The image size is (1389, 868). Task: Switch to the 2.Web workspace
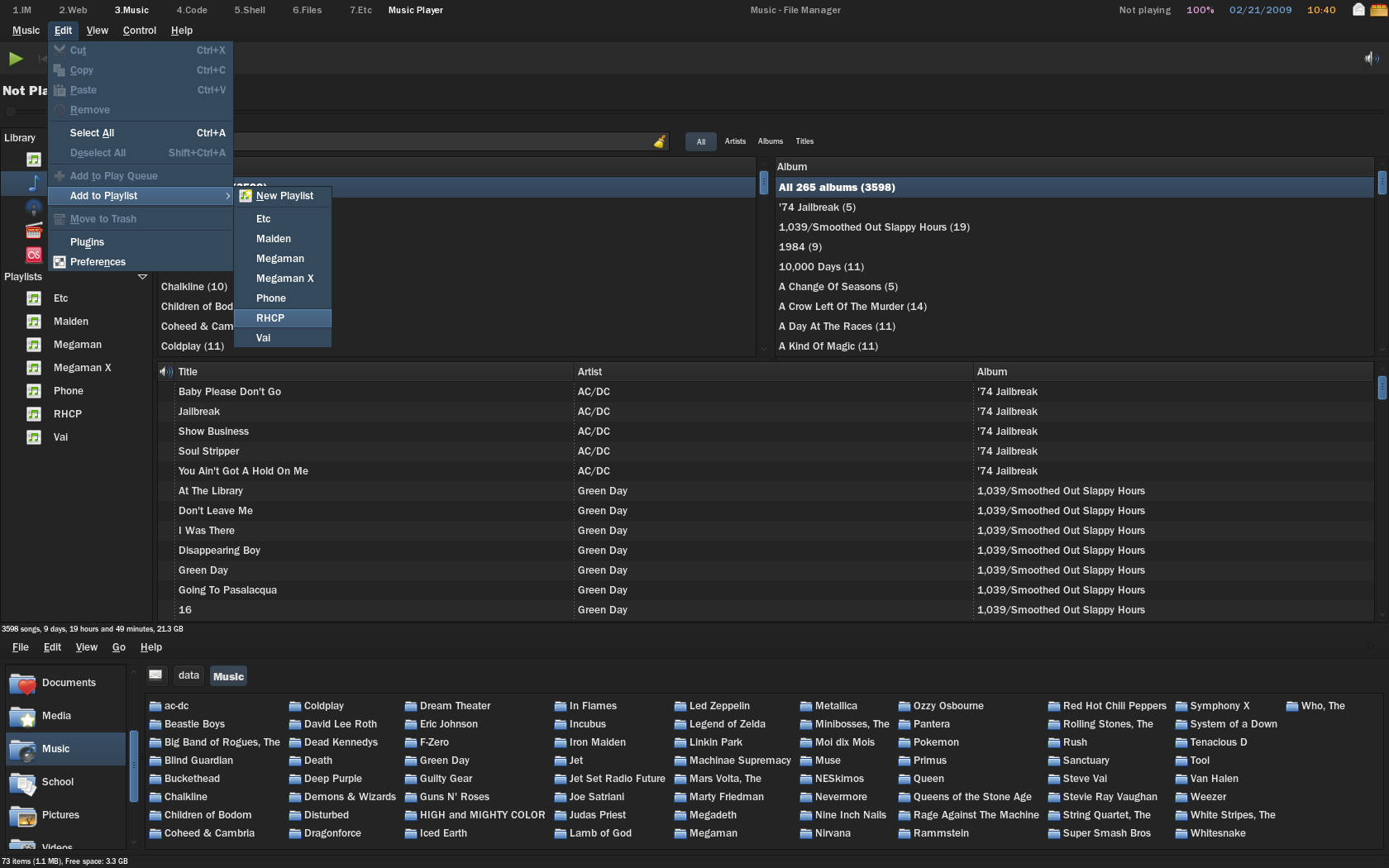73,10
